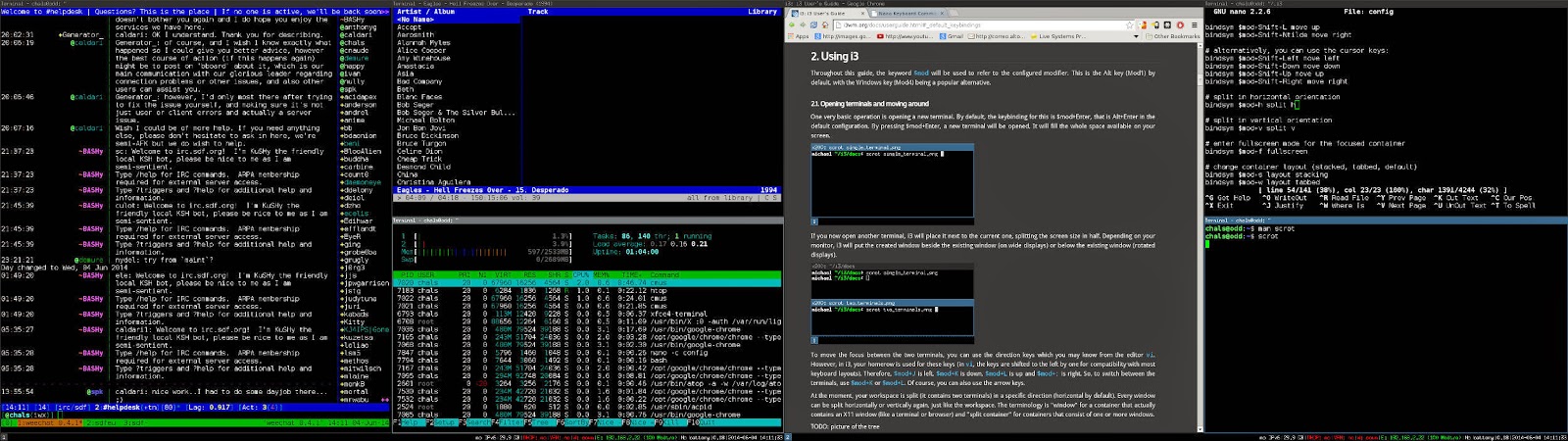This screenshot has height=441, width=1568.
Task: Select Cheap Trick in cmus list
Action: click(x=419, y=160)
